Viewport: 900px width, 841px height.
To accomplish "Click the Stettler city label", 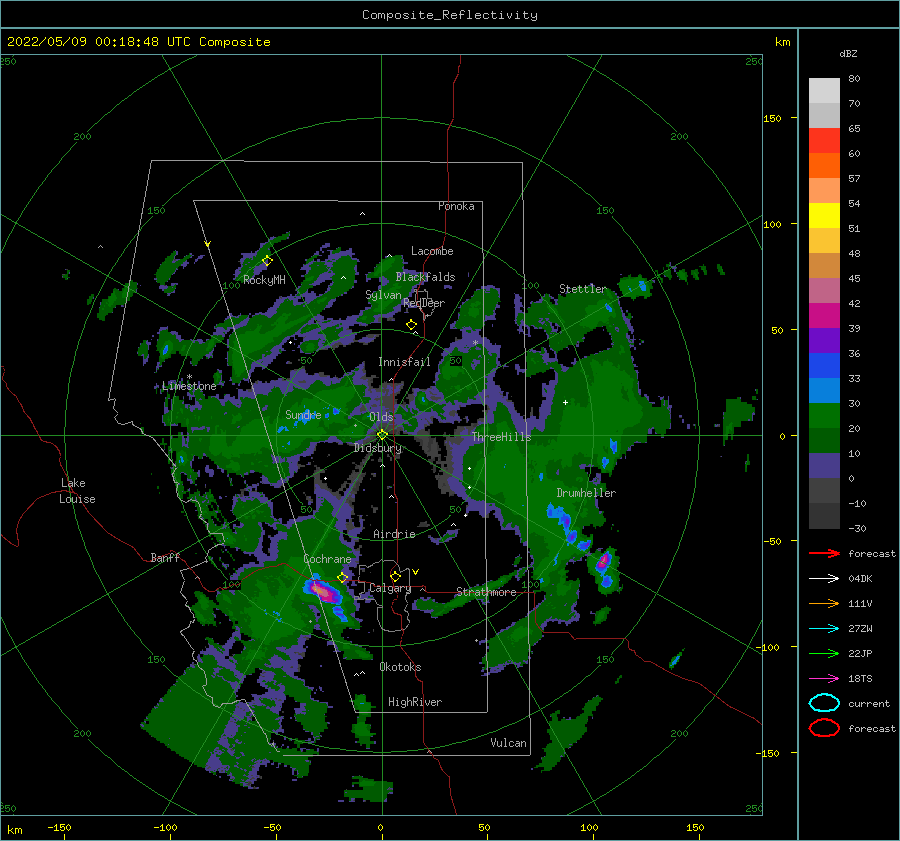I will click(x=583, y=289).
